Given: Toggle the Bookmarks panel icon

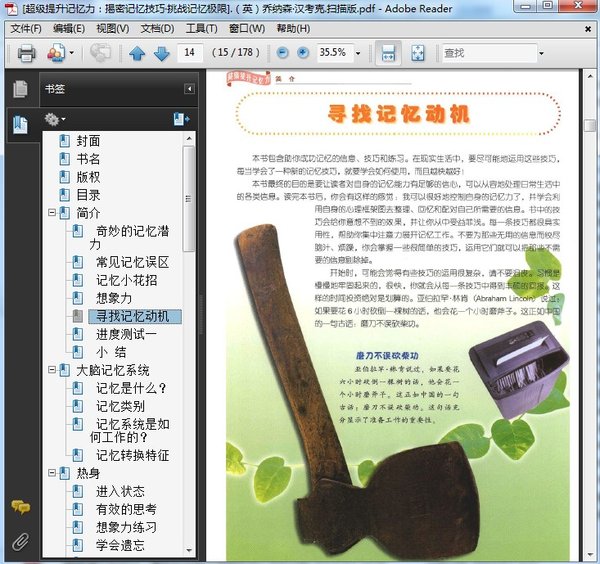Looking at the screenshot, I should pyautogui.click(x=21, y=125).
